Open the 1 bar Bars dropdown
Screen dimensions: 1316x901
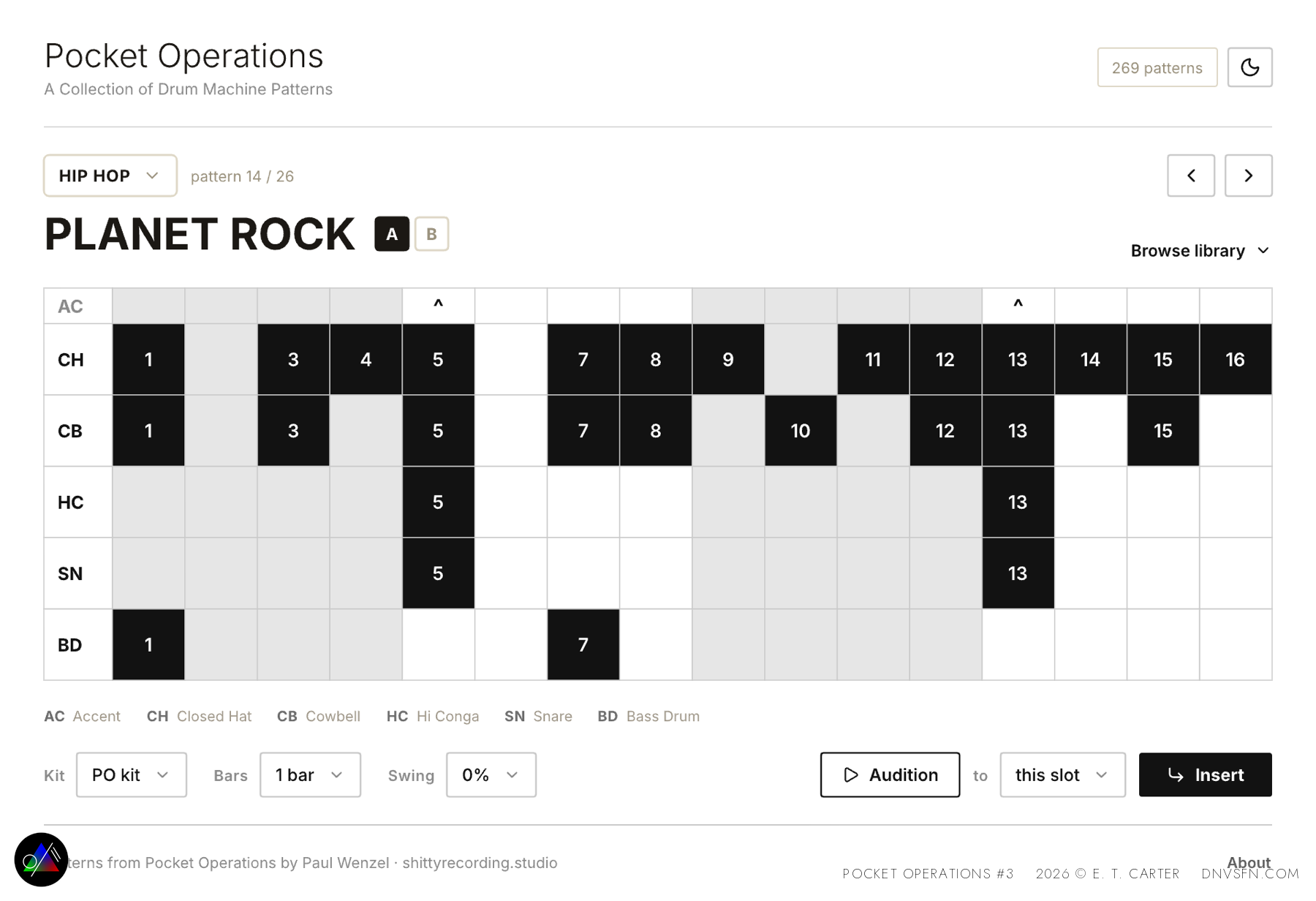point(310,774)
